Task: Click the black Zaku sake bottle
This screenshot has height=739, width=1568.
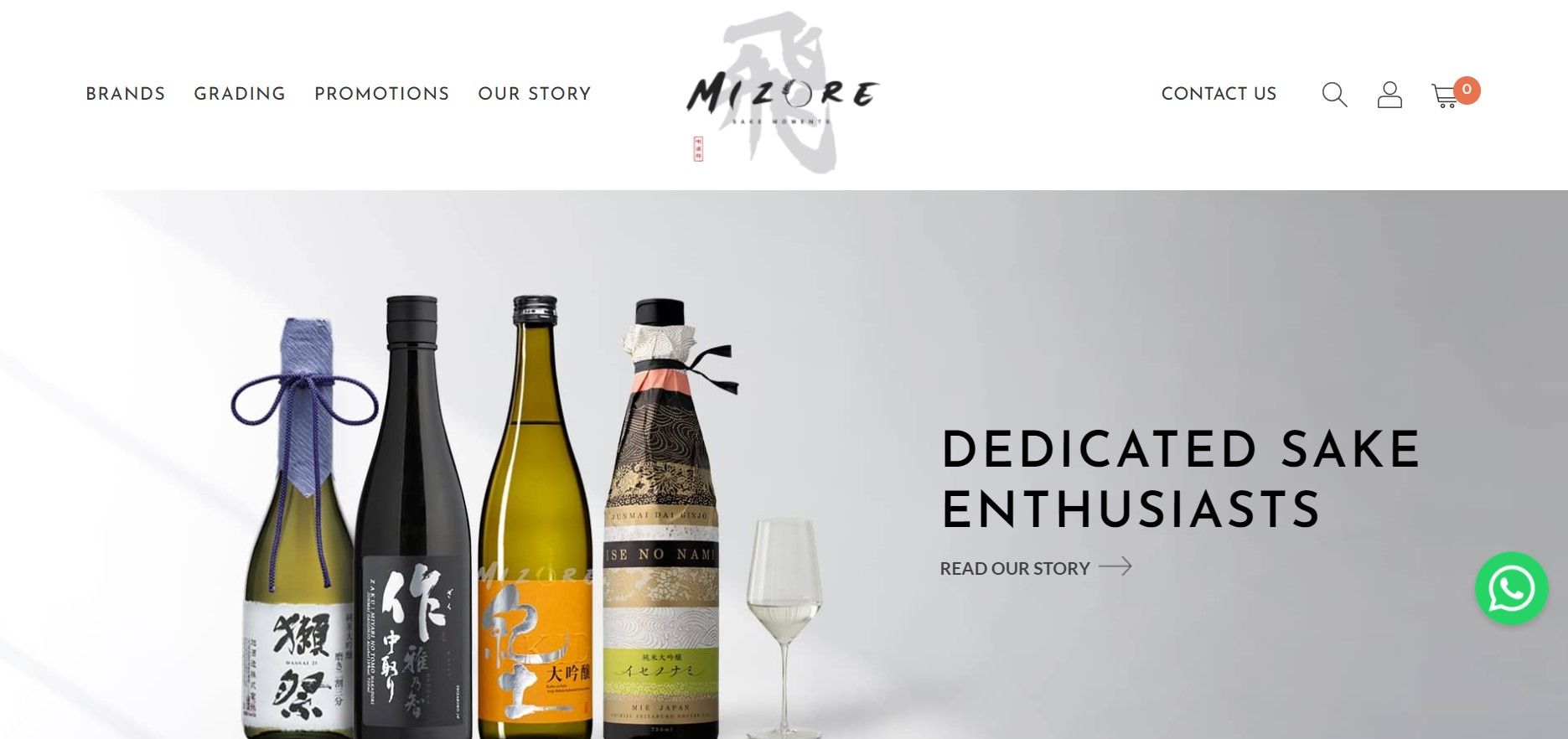Action: pyautogui.click(x=412, y=517)
